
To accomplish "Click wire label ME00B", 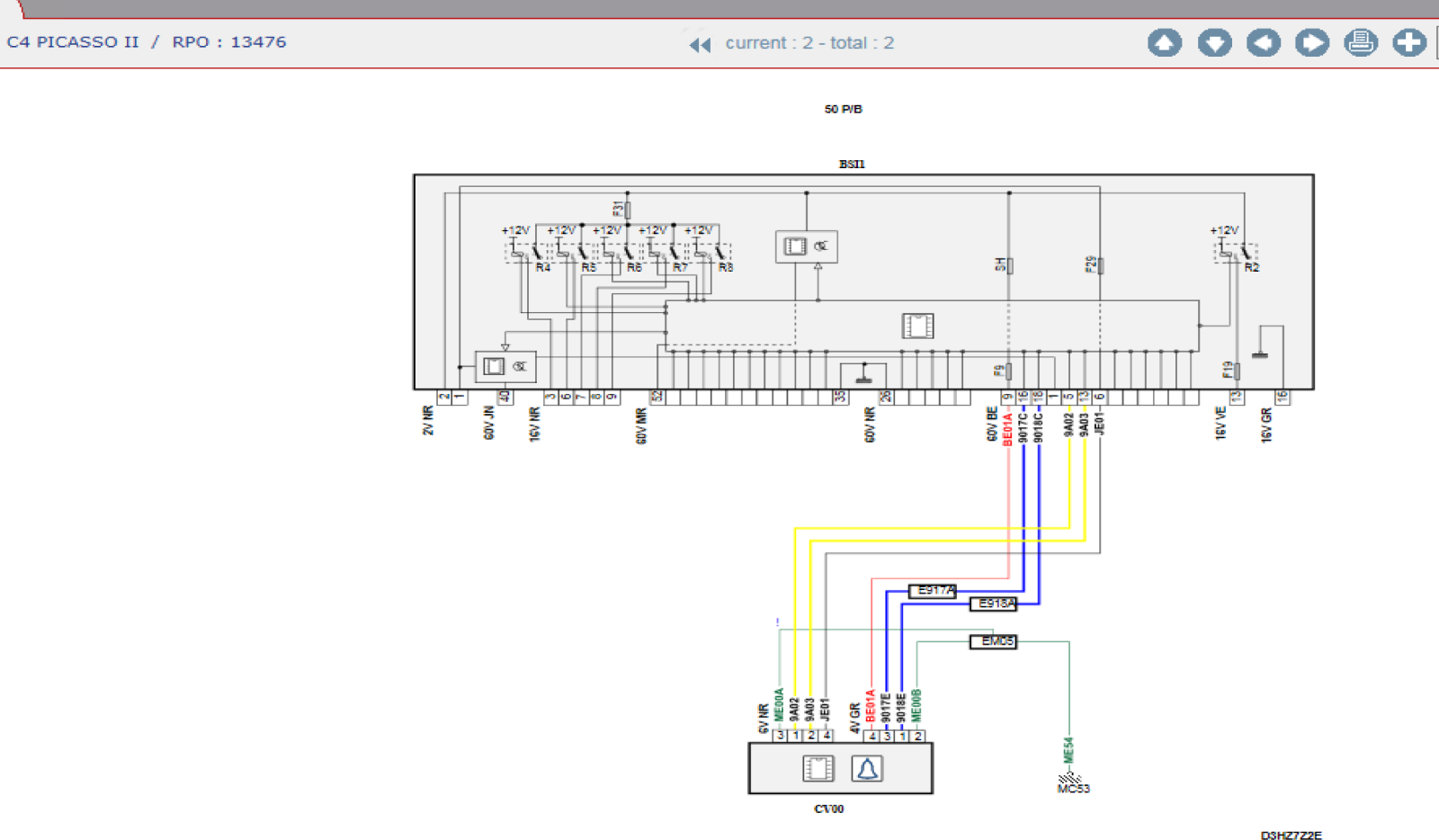I will pos(916,705).
